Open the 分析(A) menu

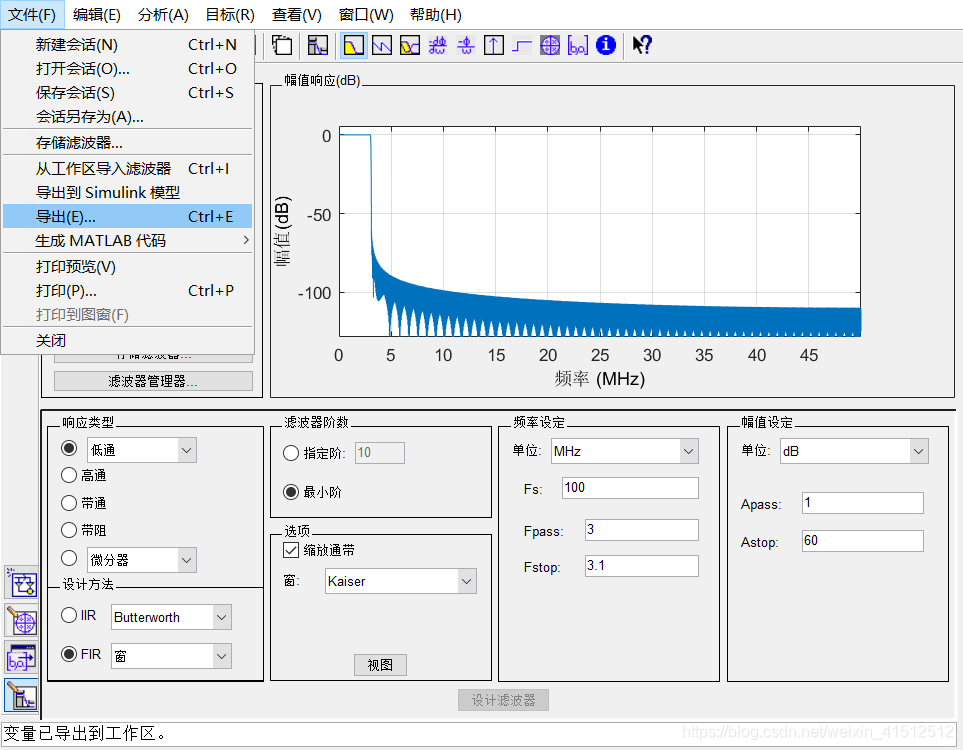pos(163,15)
